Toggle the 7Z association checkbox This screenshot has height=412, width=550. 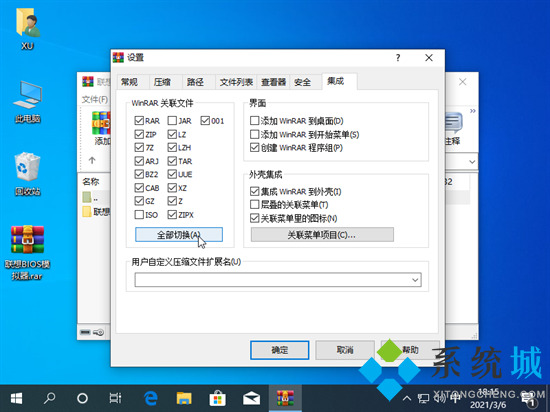pyautogui.click(x=139, y=148)
